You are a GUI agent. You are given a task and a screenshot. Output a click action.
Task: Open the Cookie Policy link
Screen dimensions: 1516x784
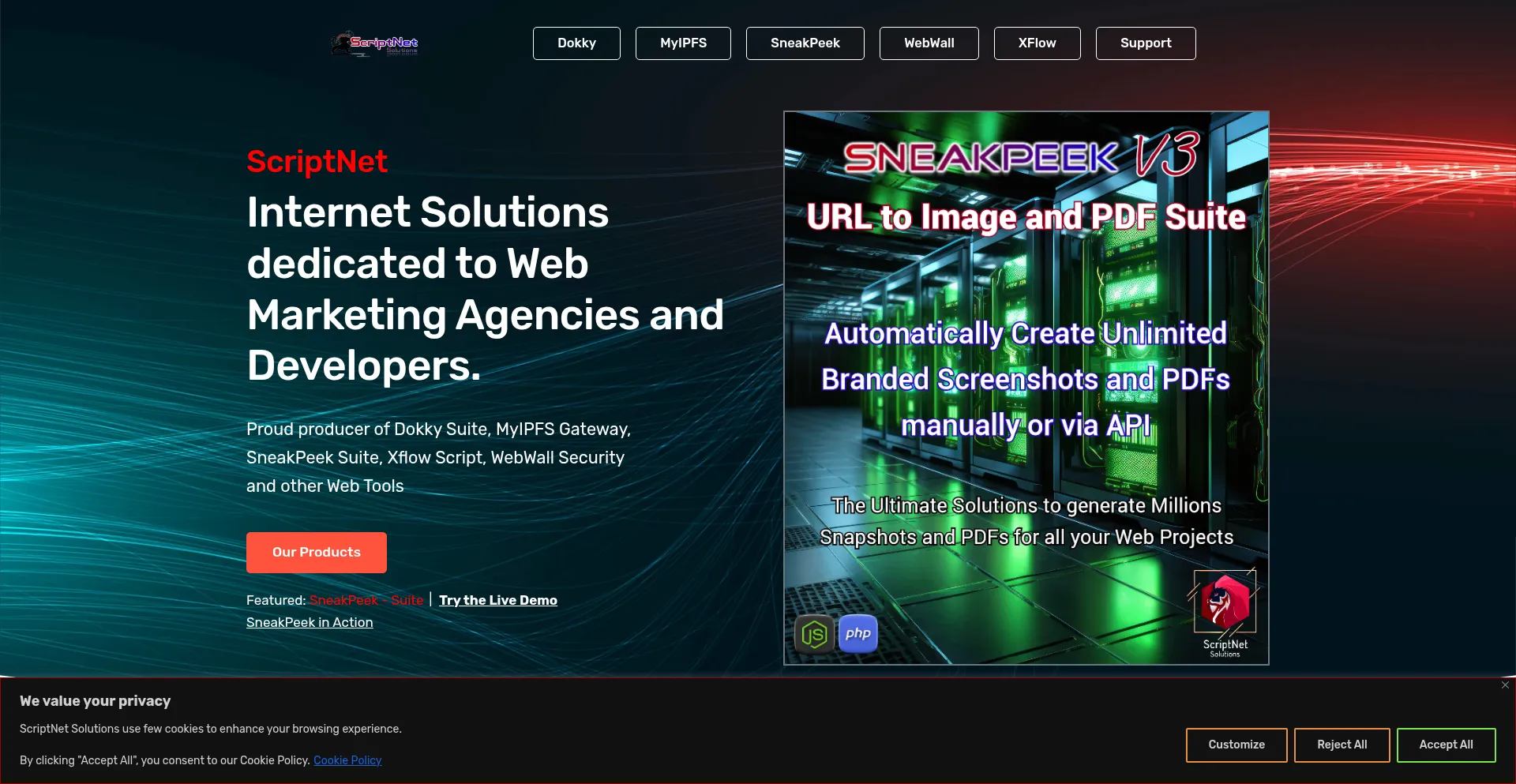(x=347, y=760)
